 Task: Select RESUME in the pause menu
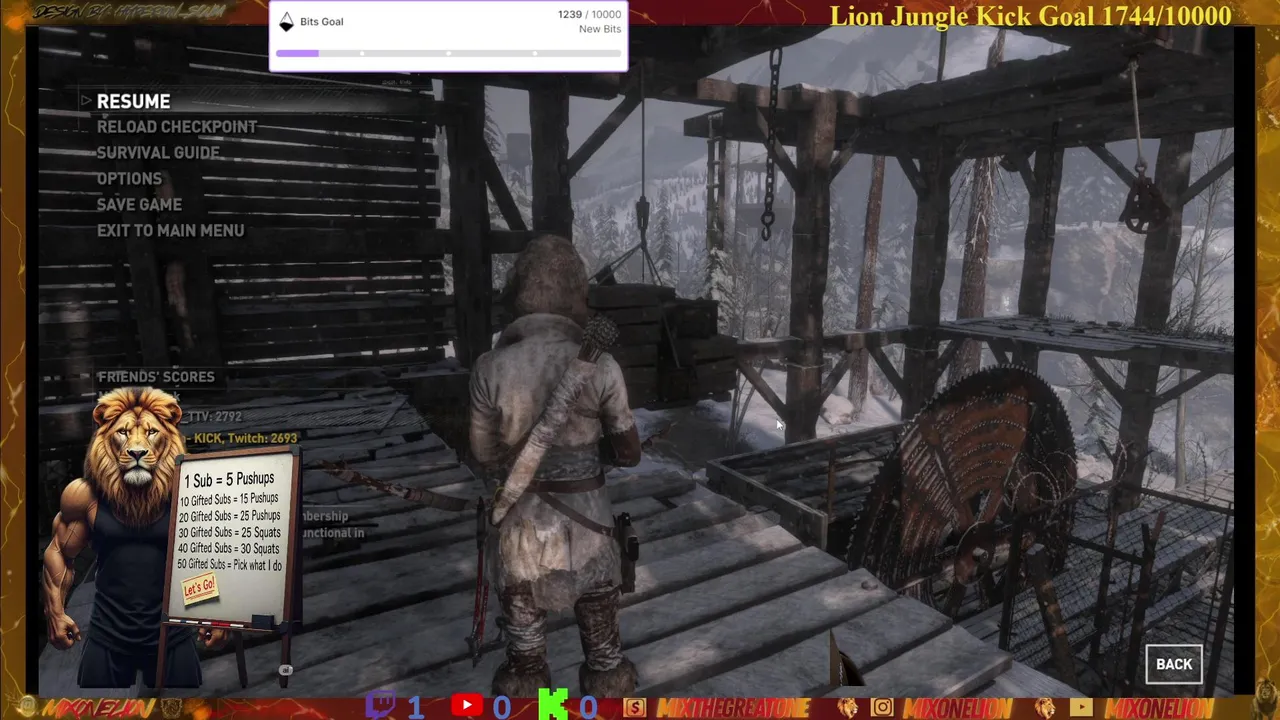[133, 102]
